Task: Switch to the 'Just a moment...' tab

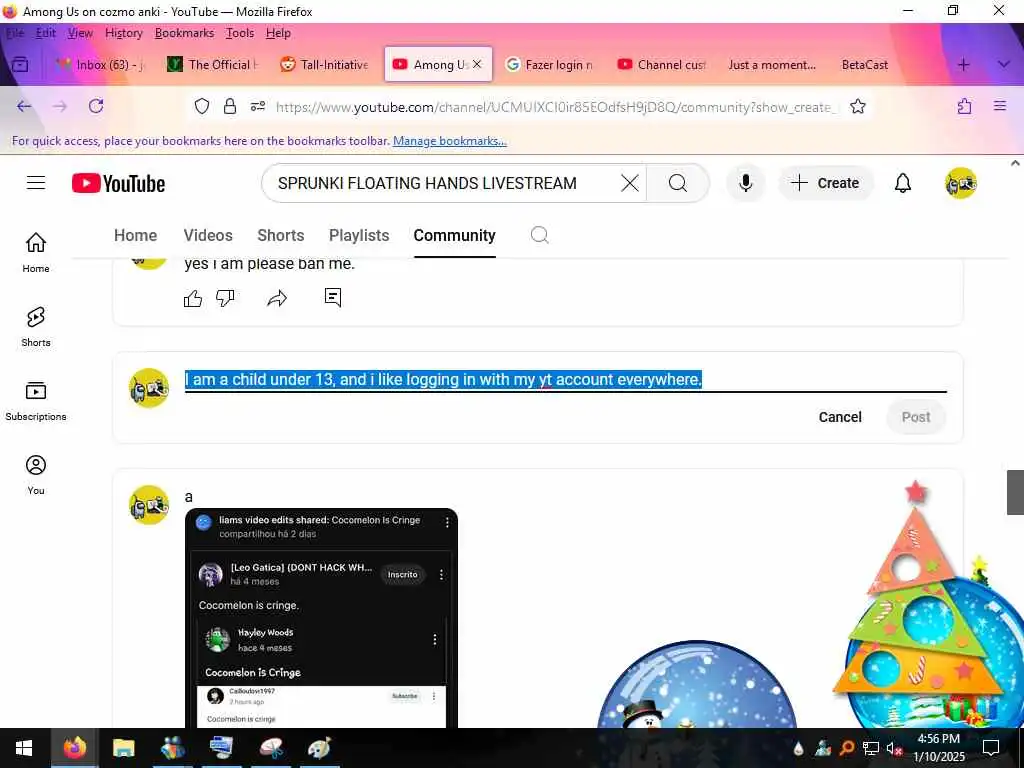Action: 772,65
